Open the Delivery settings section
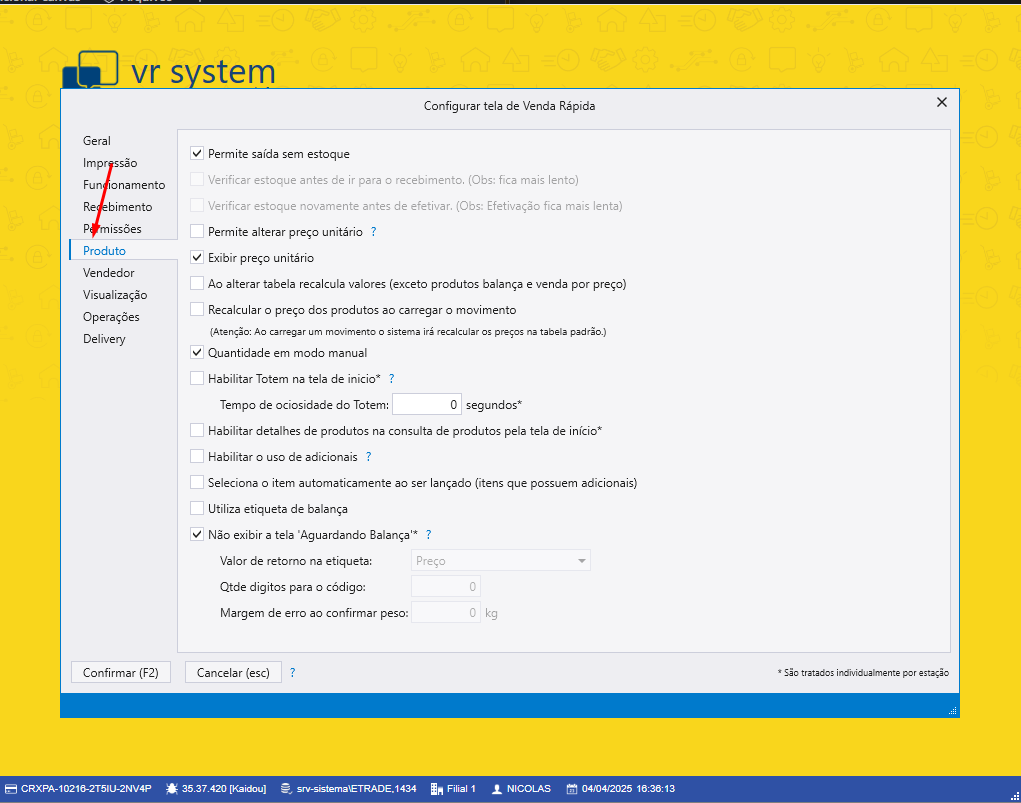Viewport: 1021px width, 803px height. [104, 339]
